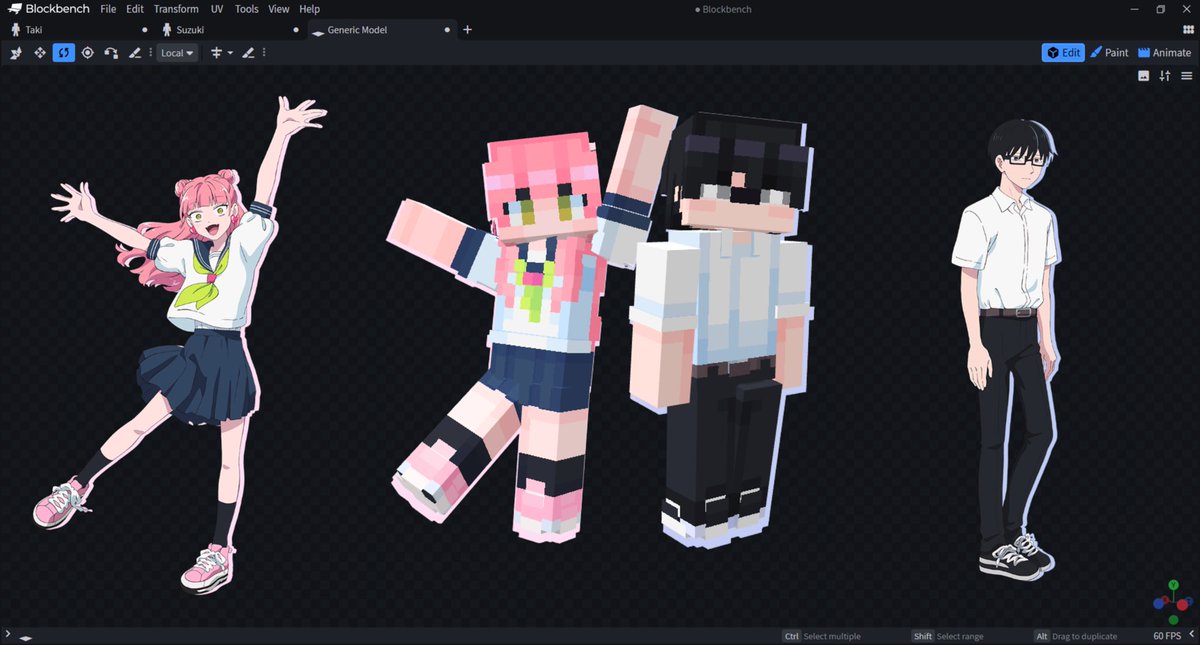Add a new tab with plus button
The width and height of the screenshot is (1200, 645).
467,30
